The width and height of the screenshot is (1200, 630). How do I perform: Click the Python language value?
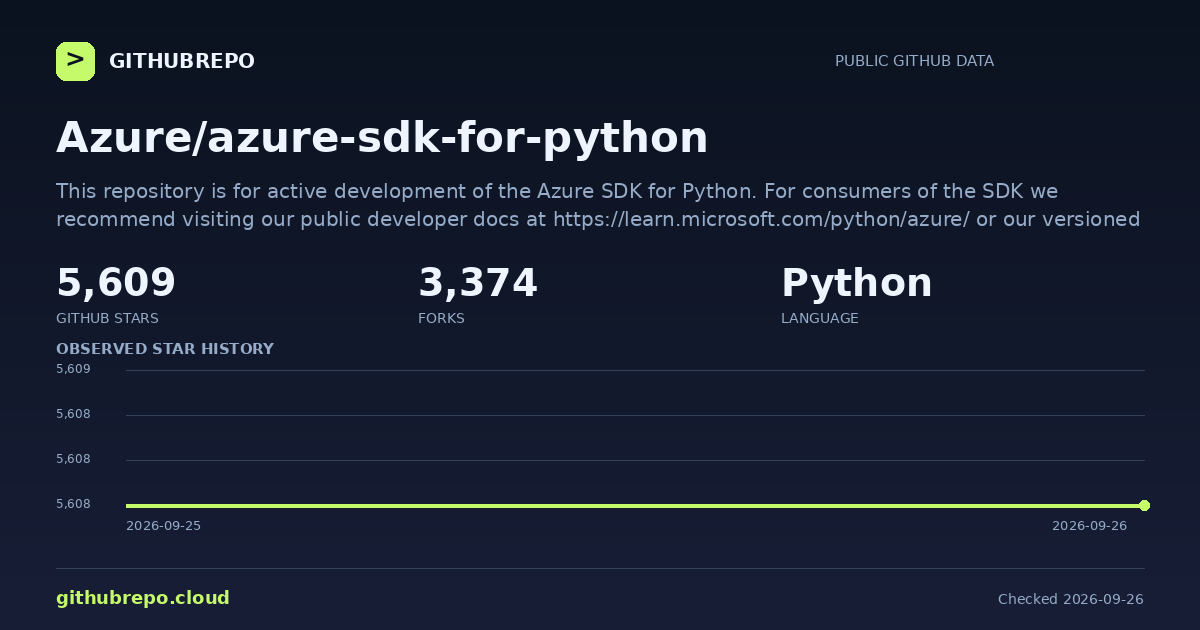click(x=857, y=284)
